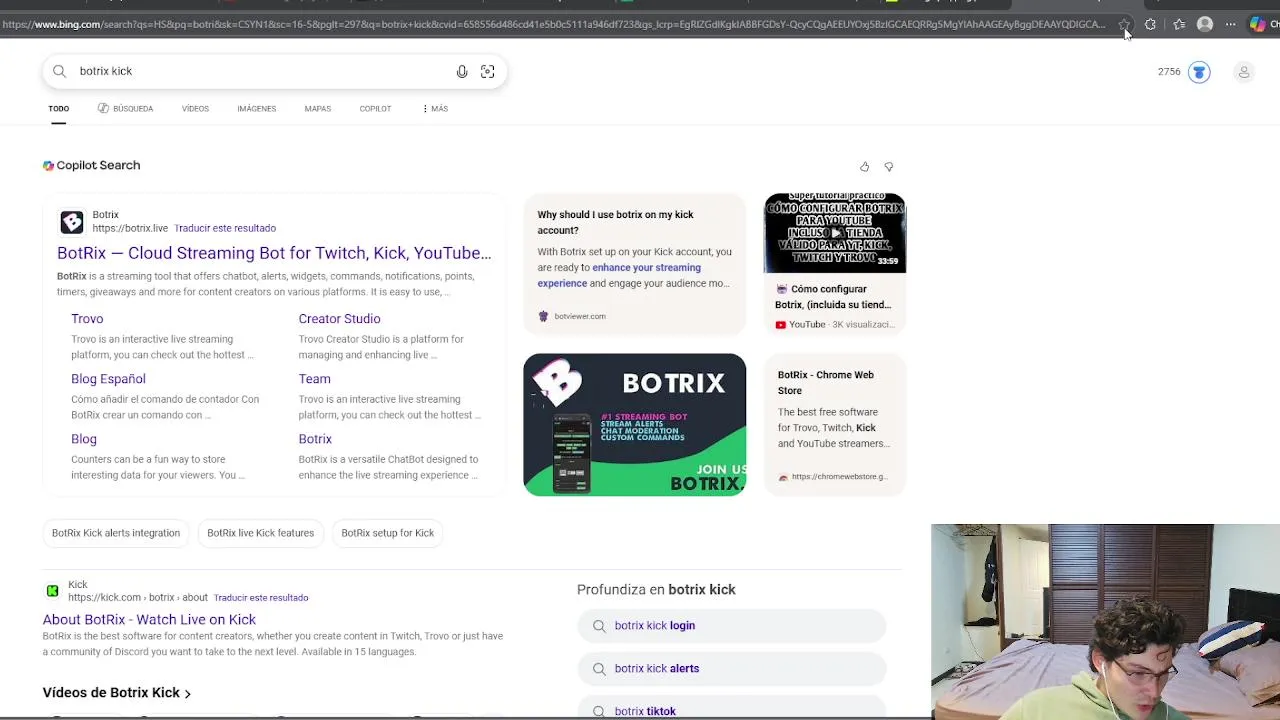1280x720 pixels.
Task: Click the browser address bar URL
Action: 553,24
